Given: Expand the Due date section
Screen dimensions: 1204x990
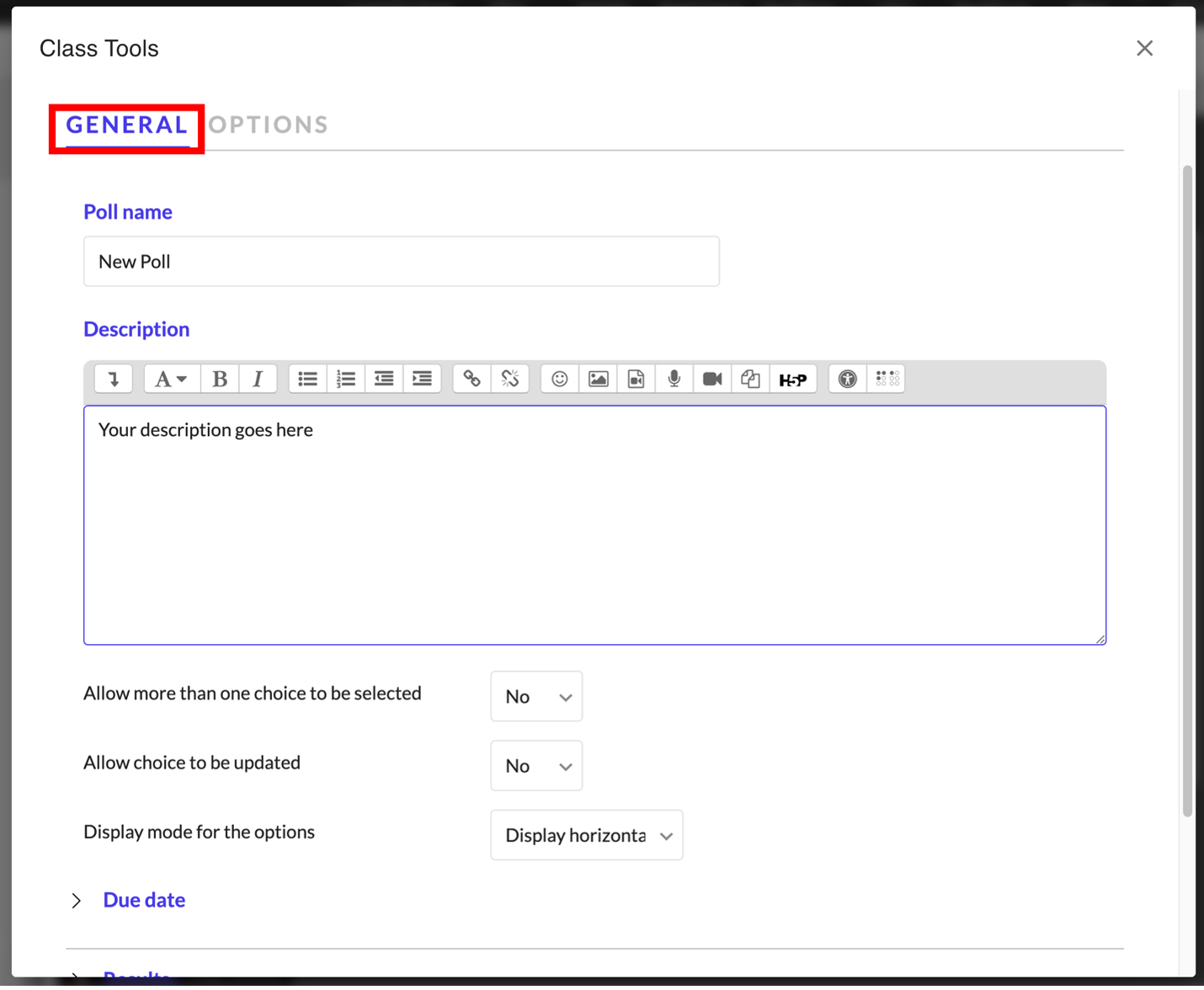Looking at the screenshot, I should [x=143, y=900].
